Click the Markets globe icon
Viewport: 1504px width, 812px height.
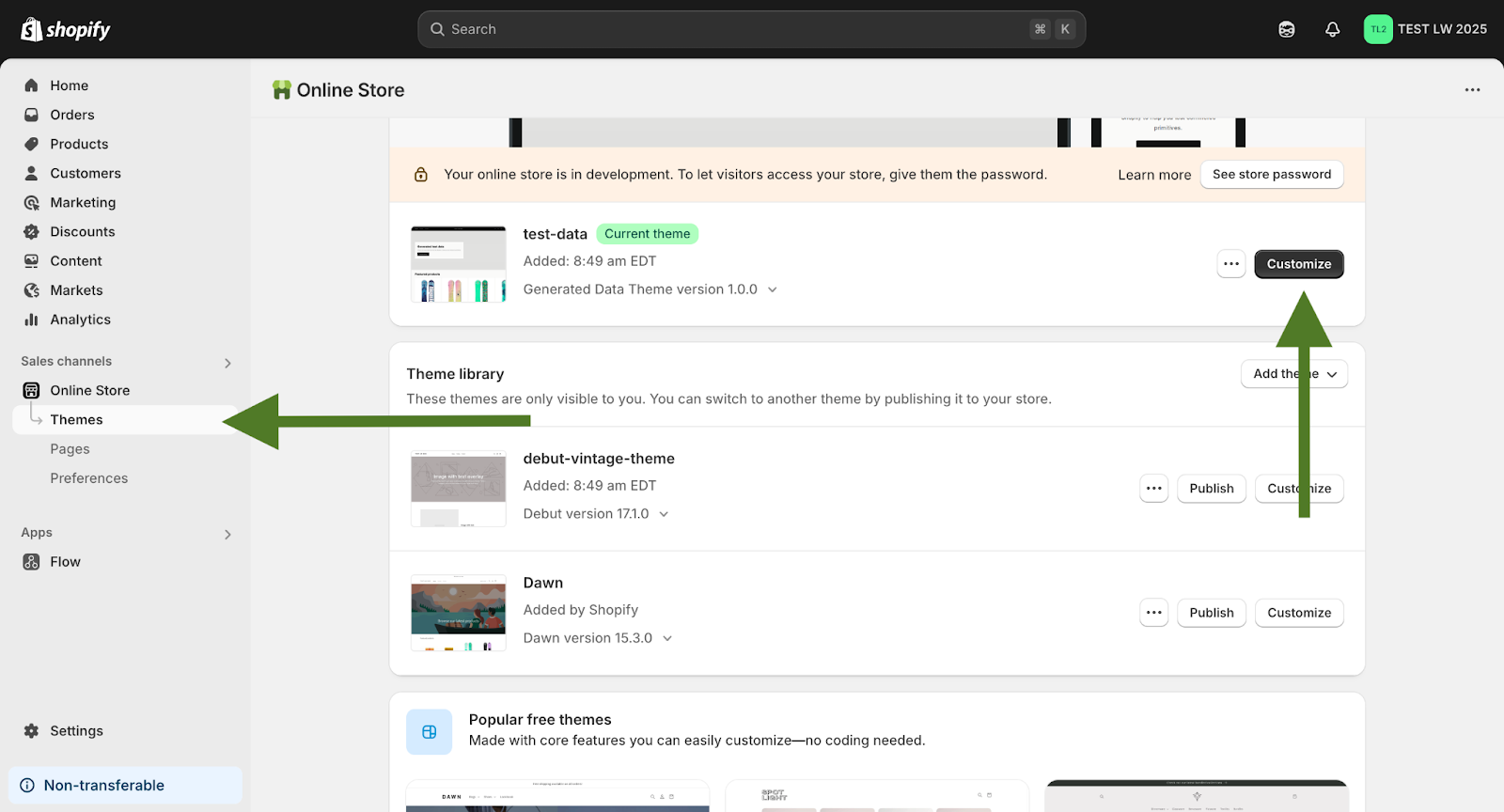32,290
